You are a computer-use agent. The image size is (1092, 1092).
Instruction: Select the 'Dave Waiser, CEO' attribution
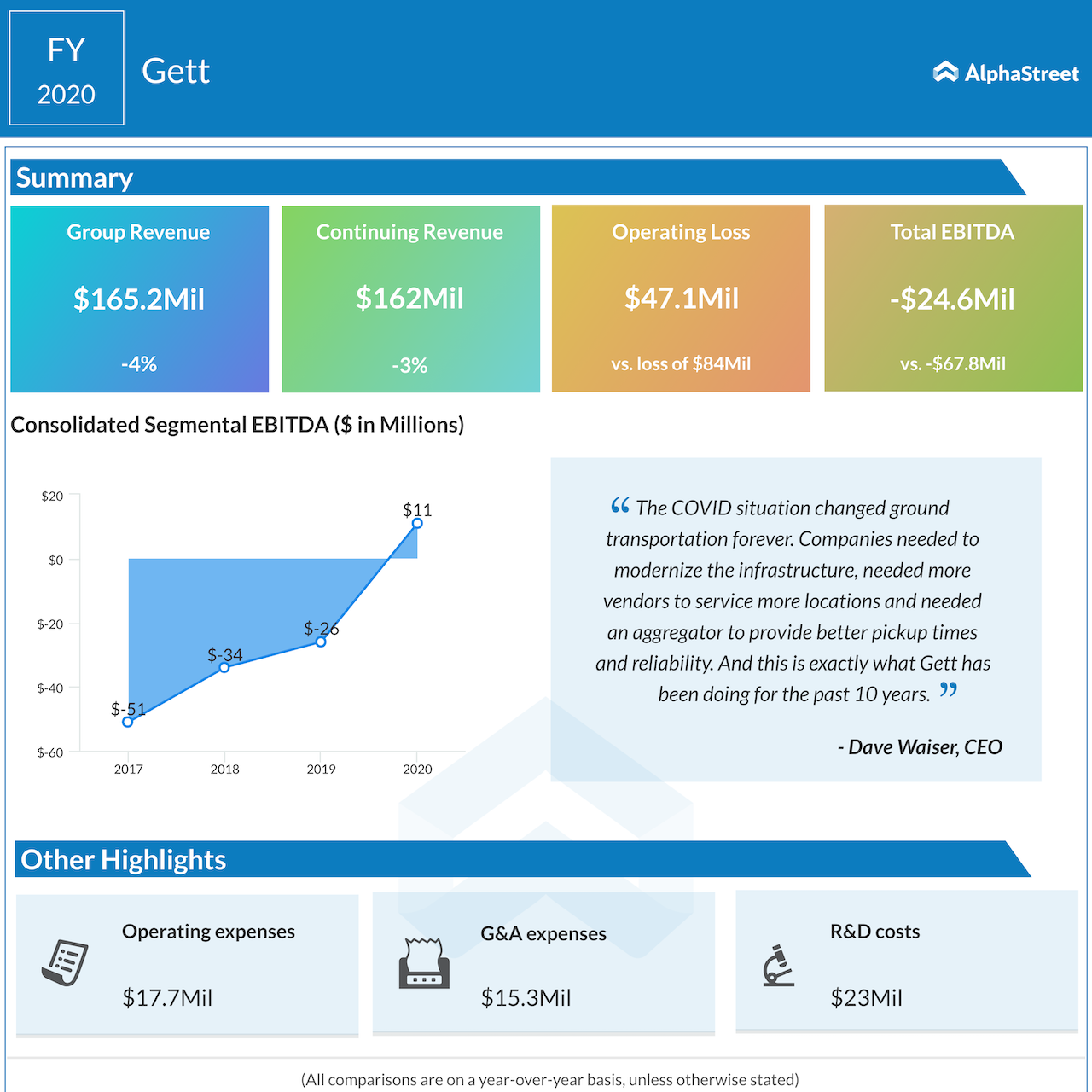pyautogui.click(x=926, y=747)
